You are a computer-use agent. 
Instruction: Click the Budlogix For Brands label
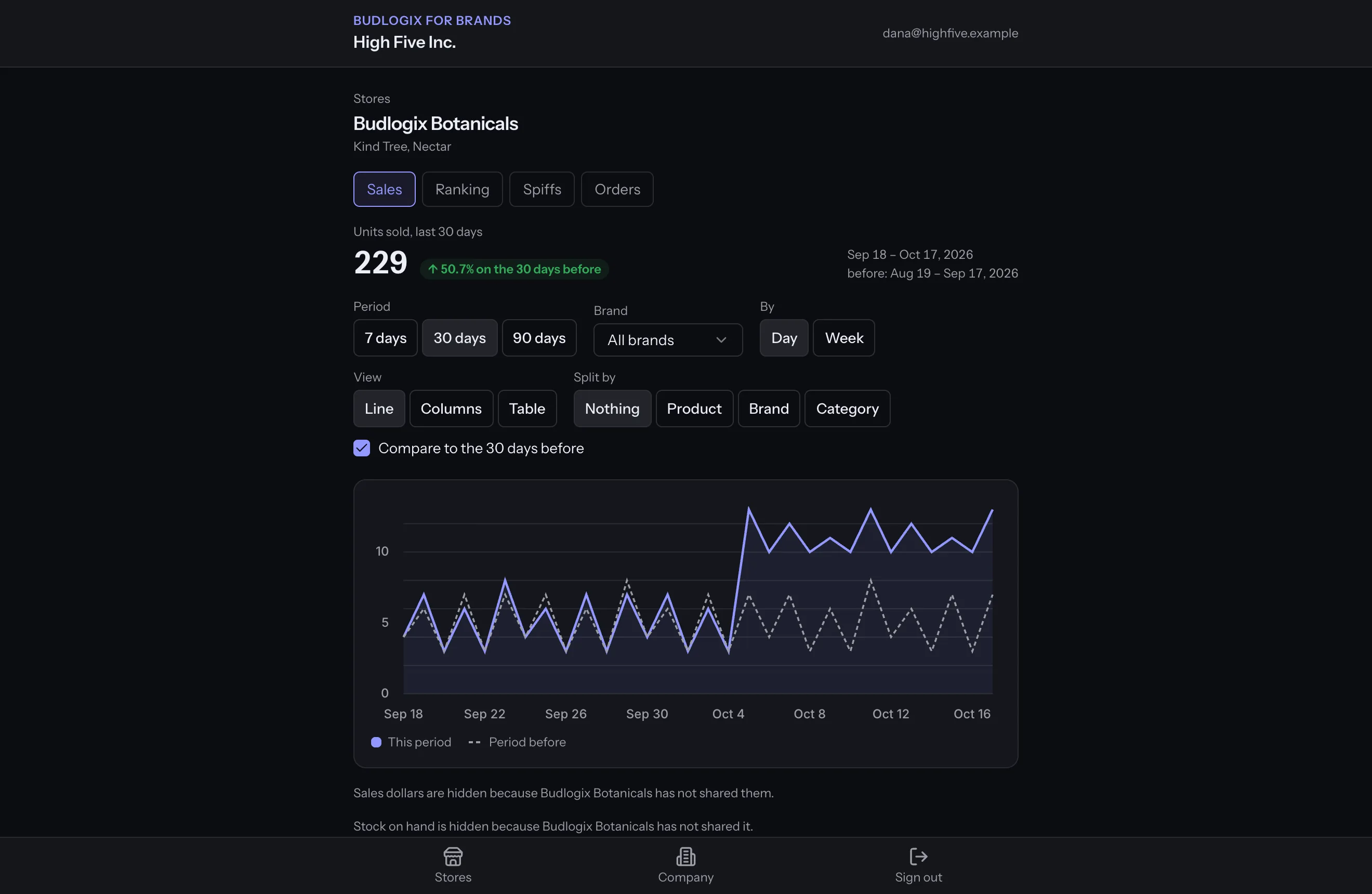click(432, 20)
